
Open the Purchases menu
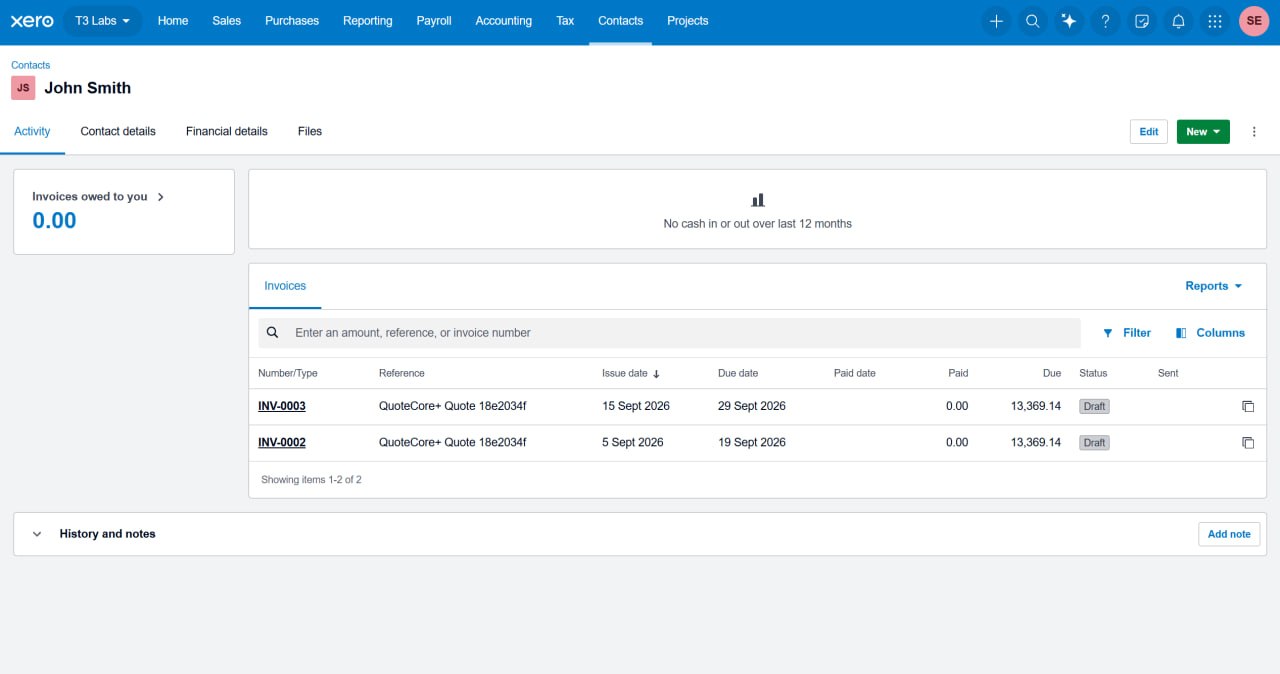(292, 21)
